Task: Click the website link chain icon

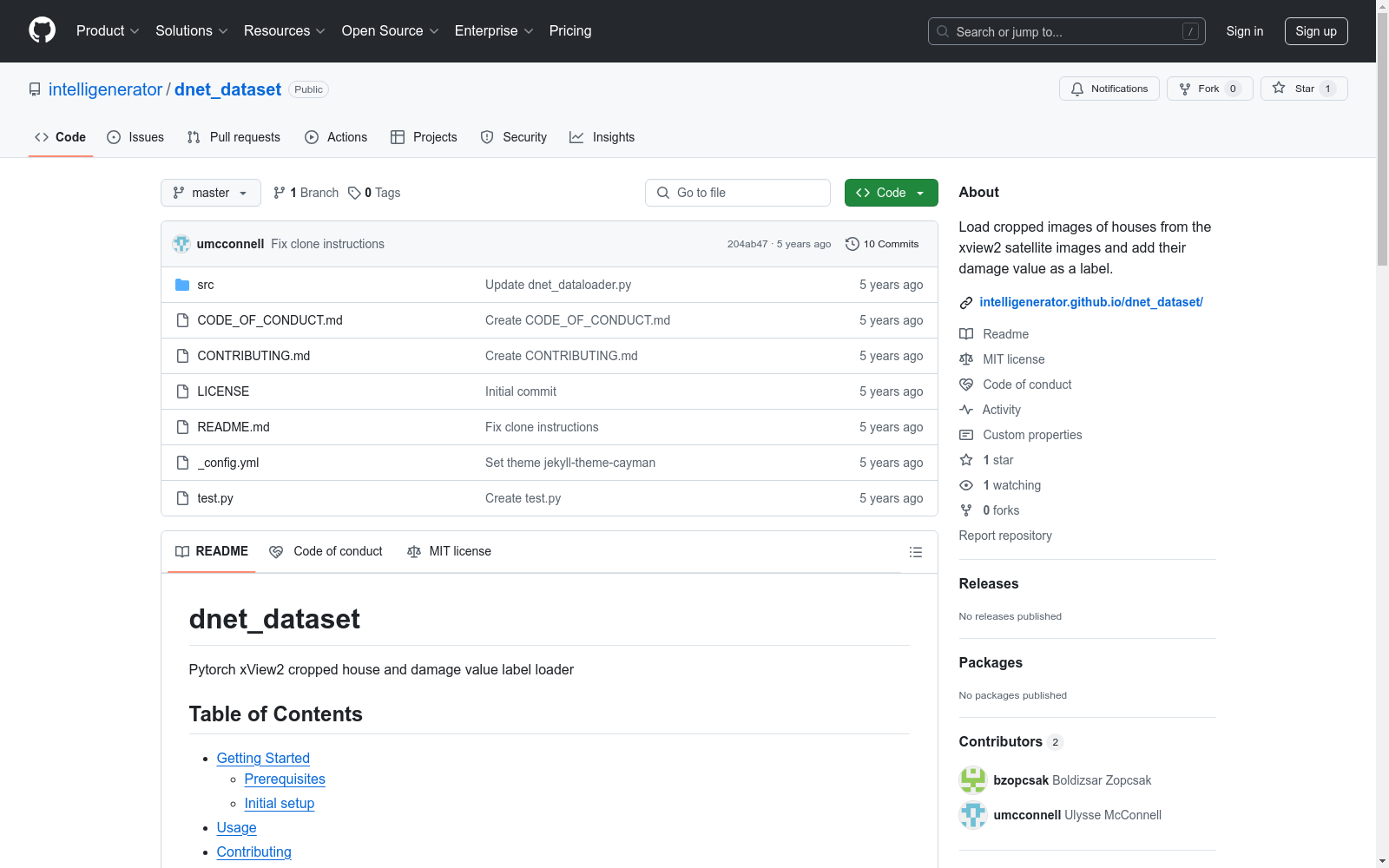Action: (x=966, y=303)
